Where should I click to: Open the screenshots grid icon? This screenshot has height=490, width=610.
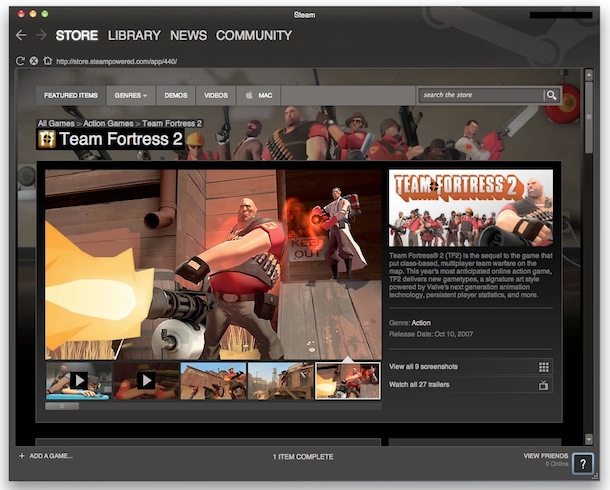[543, 367]
